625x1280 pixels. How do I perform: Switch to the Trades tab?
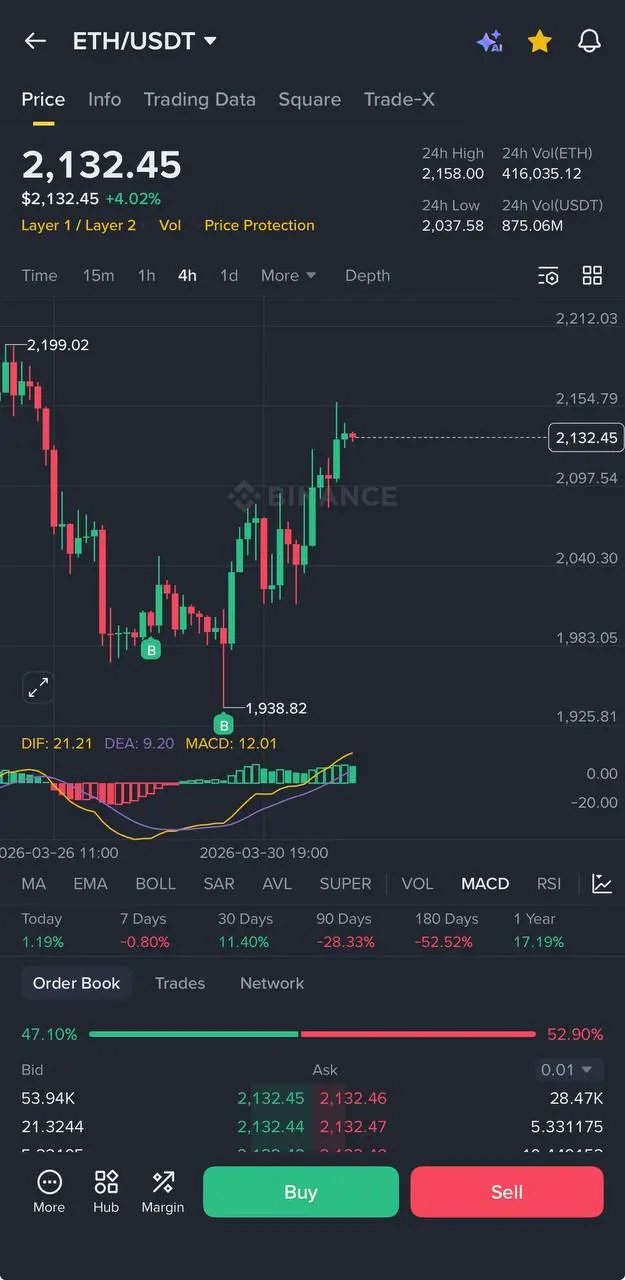click(x=180, y=983)
